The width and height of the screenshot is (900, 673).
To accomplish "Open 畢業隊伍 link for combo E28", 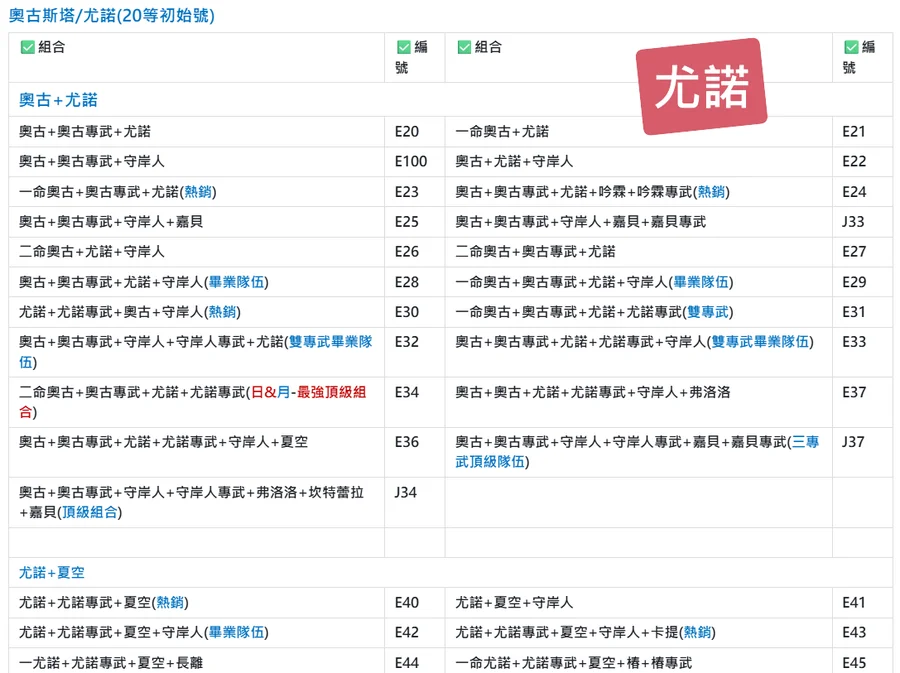I will click(x=236, y=282).
